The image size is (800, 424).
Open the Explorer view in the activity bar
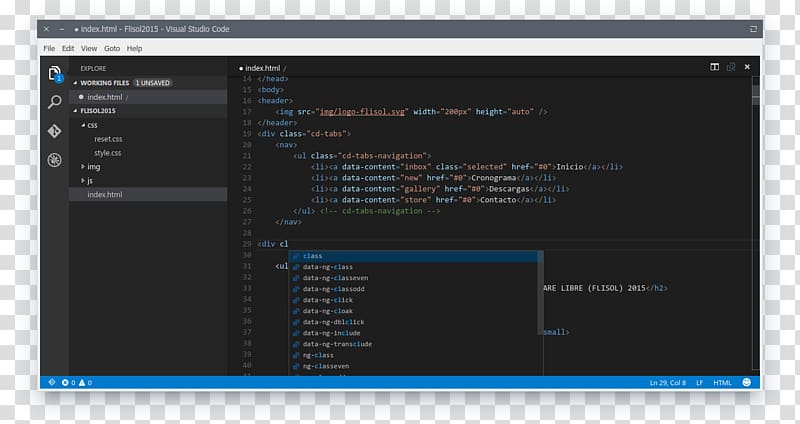[55, 73]
